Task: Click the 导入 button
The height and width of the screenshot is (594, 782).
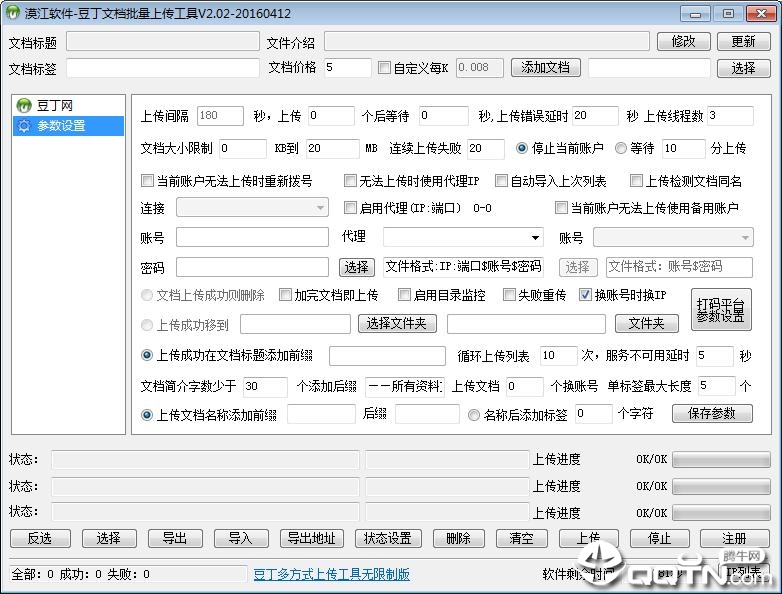Action: point(241,538)
